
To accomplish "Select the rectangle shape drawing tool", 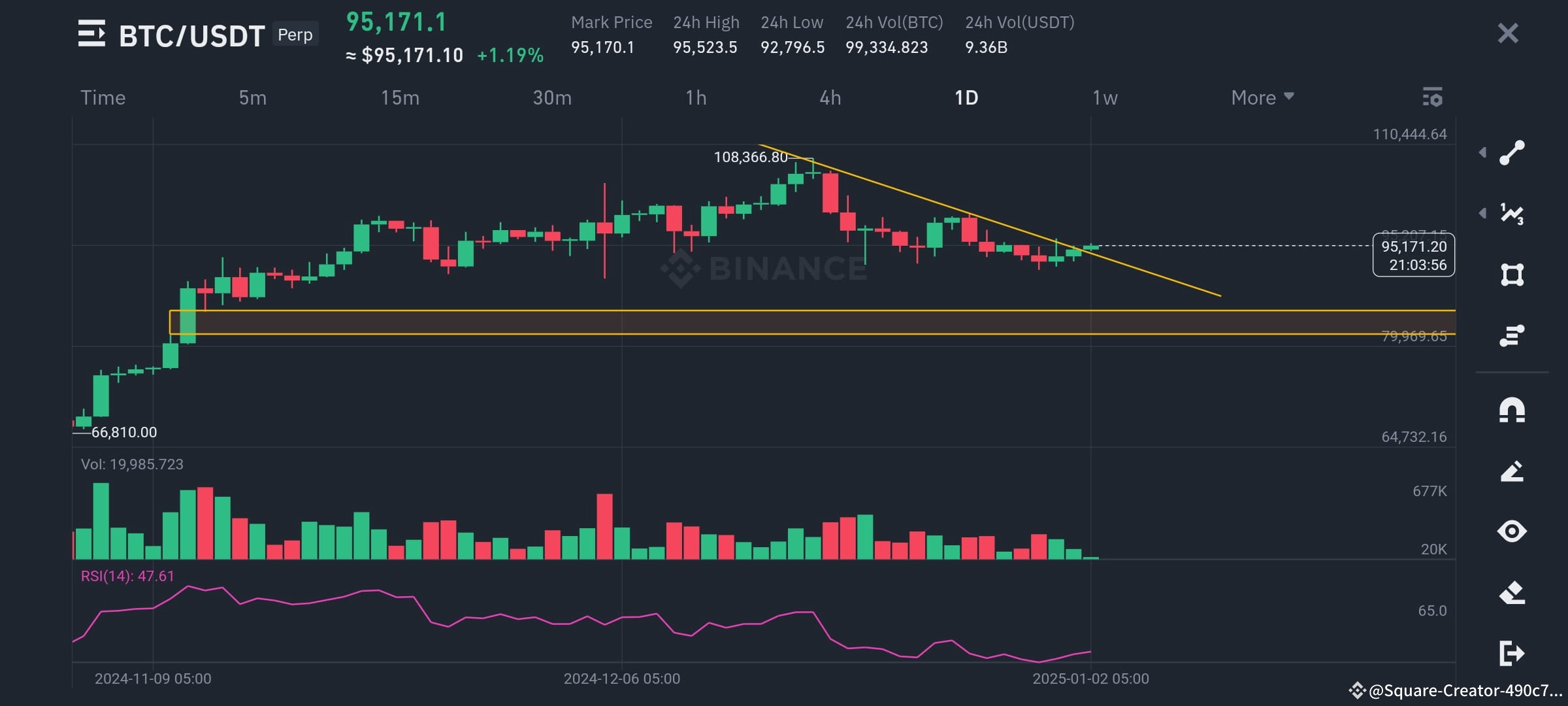I will tap(1511, 274).
